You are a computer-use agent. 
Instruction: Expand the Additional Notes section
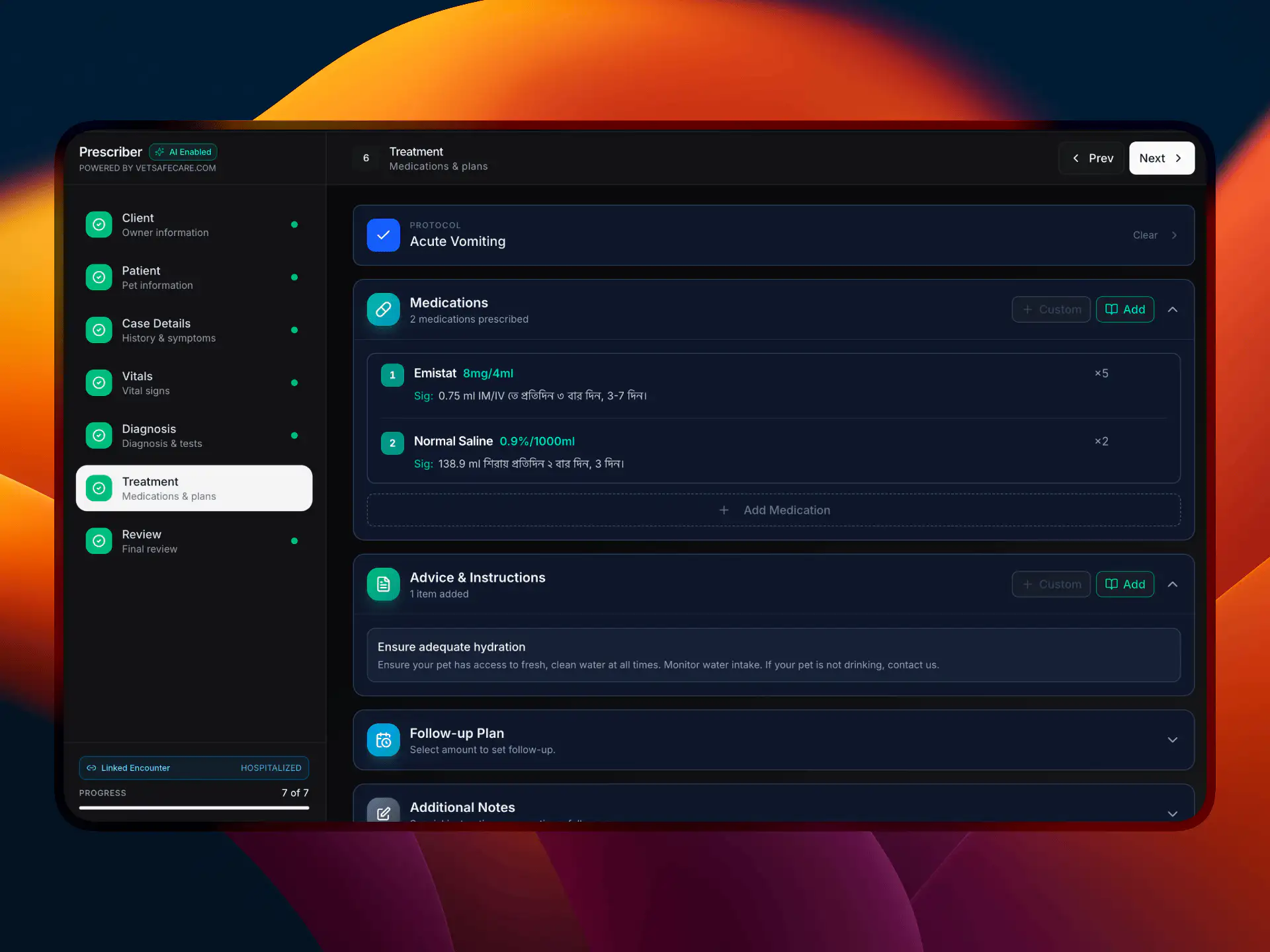[x=1173, y=814]
